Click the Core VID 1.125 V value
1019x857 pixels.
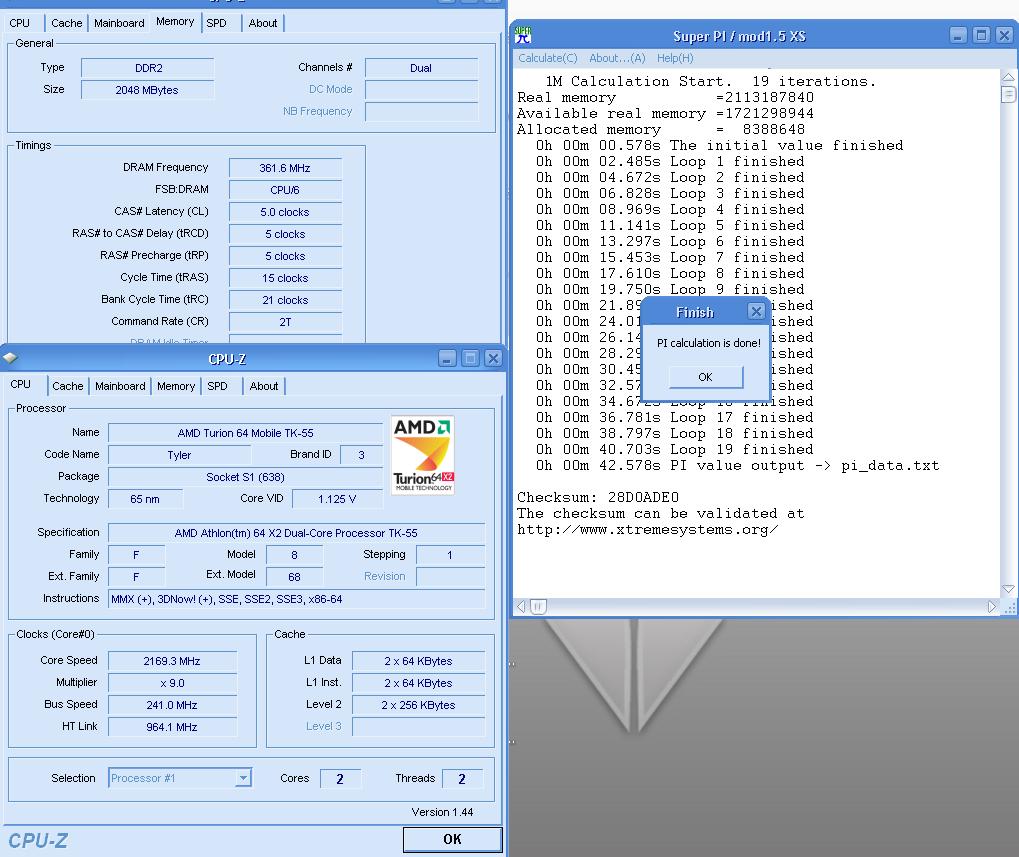point(337,499)
